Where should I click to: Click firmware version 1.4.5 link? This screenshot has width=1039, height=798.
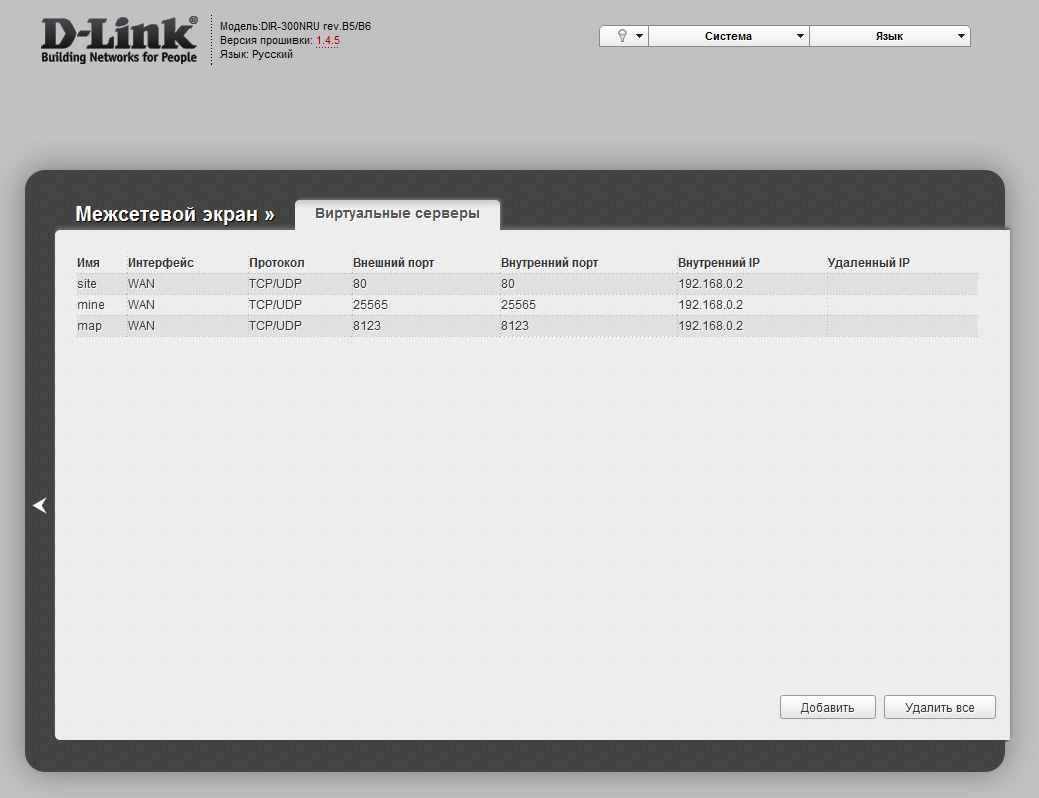coord(328,41)
